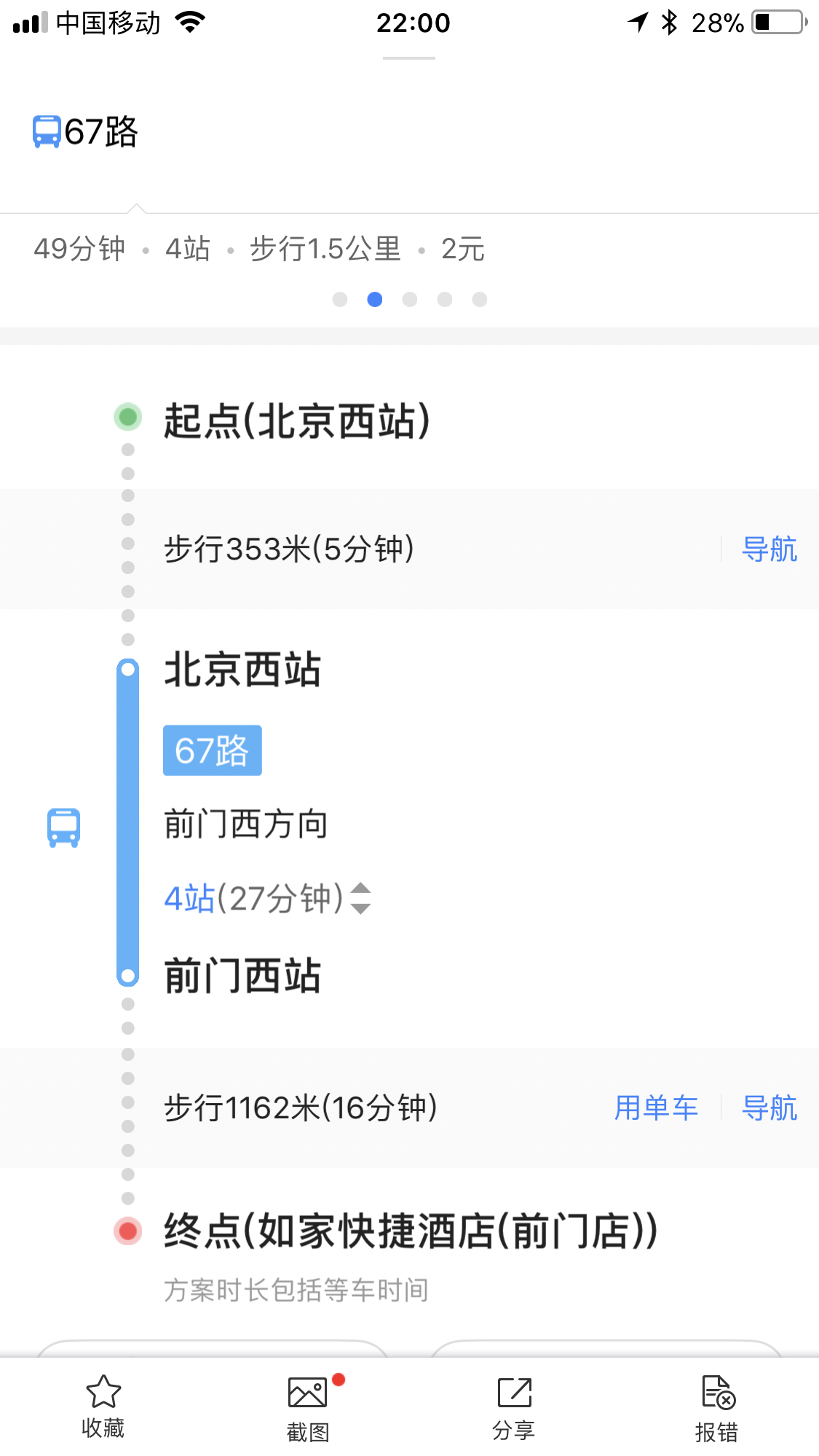Tap the blue 67路 route badge
819x1456 pixels.
click(x=212, y=750)
